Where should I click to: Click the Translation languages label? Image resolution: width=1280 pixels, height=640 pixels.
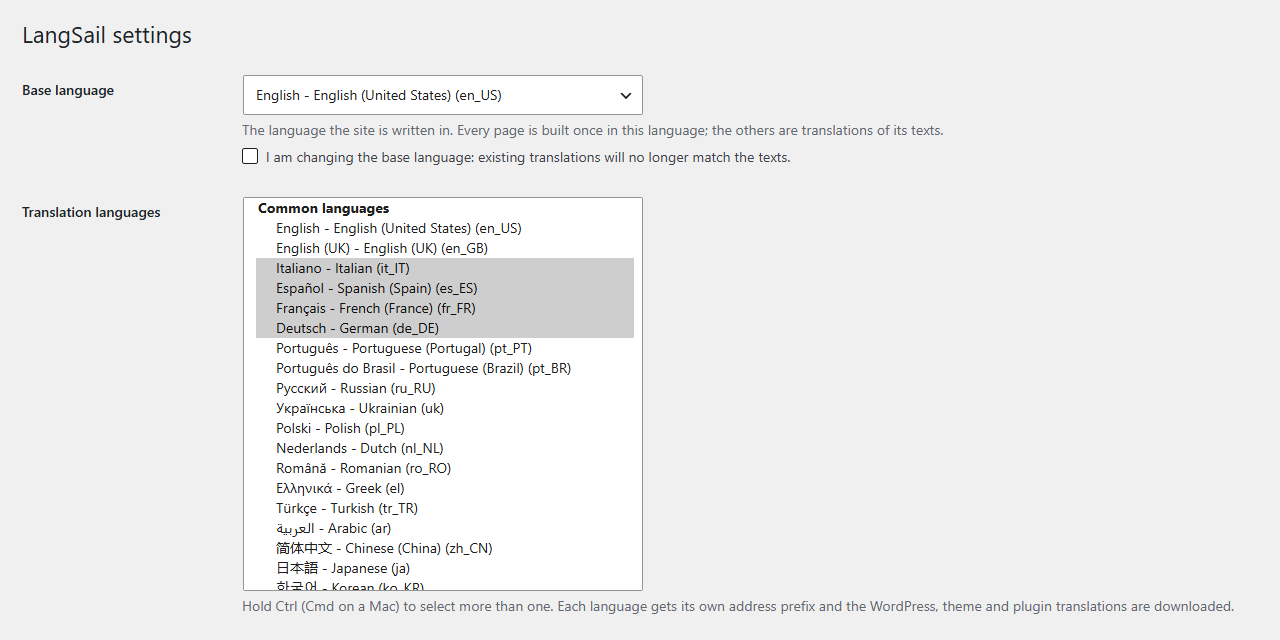click(x=91, y=212)
